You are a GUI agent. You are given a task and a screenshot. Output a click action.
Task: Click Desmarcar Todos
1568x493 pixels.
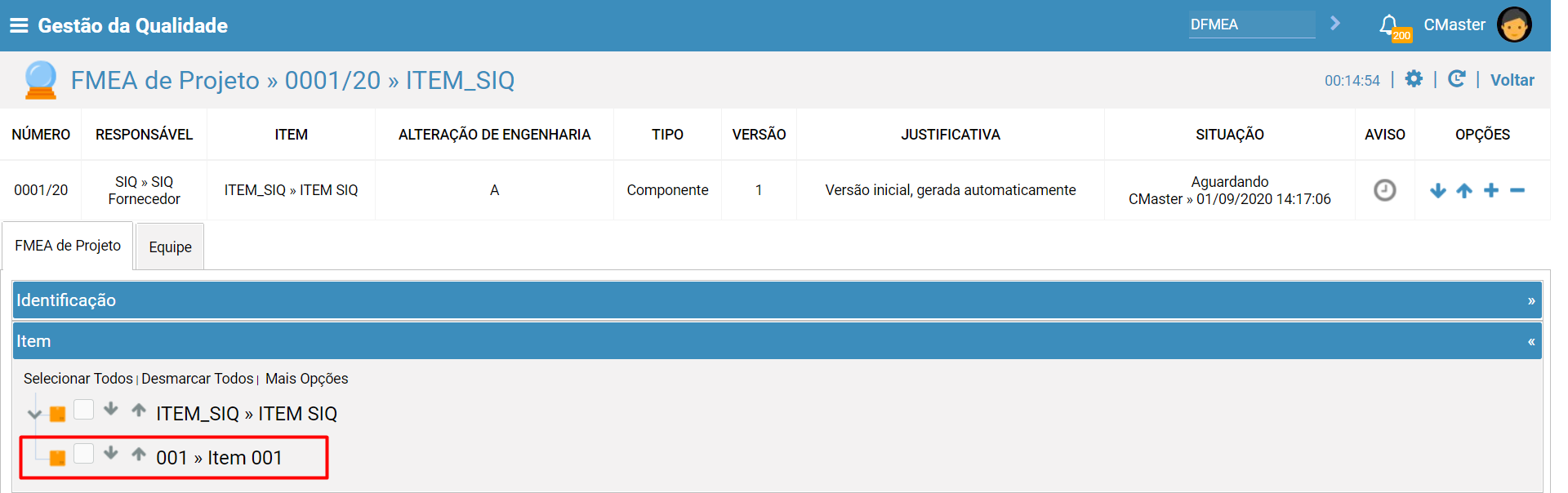click(198, 379)
